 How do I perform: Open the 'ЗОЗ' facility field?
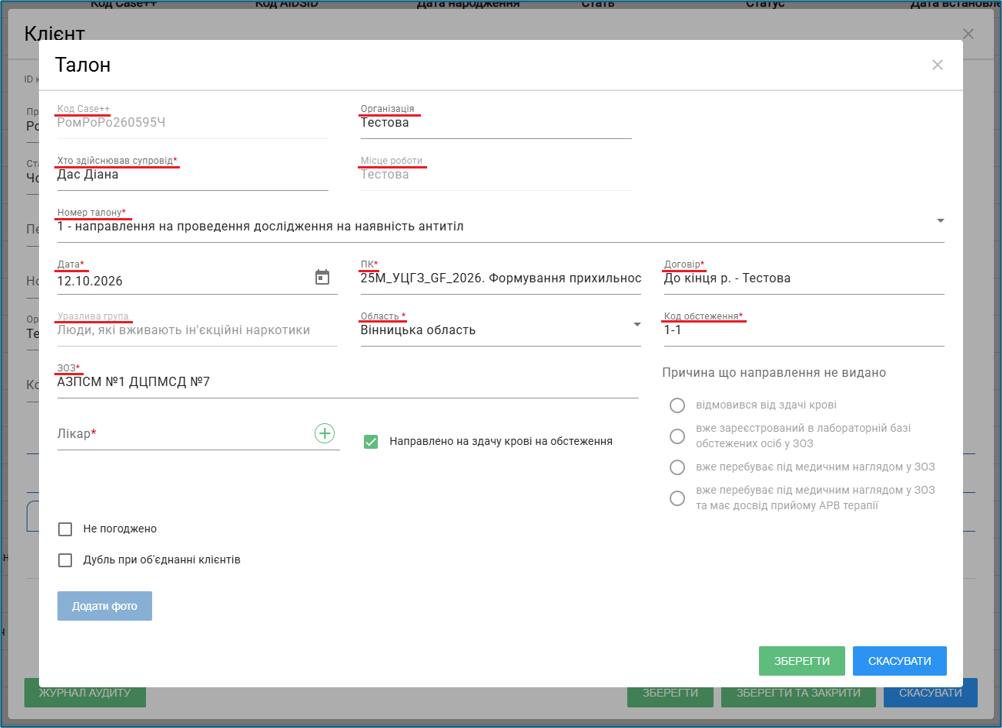(348, 382)
